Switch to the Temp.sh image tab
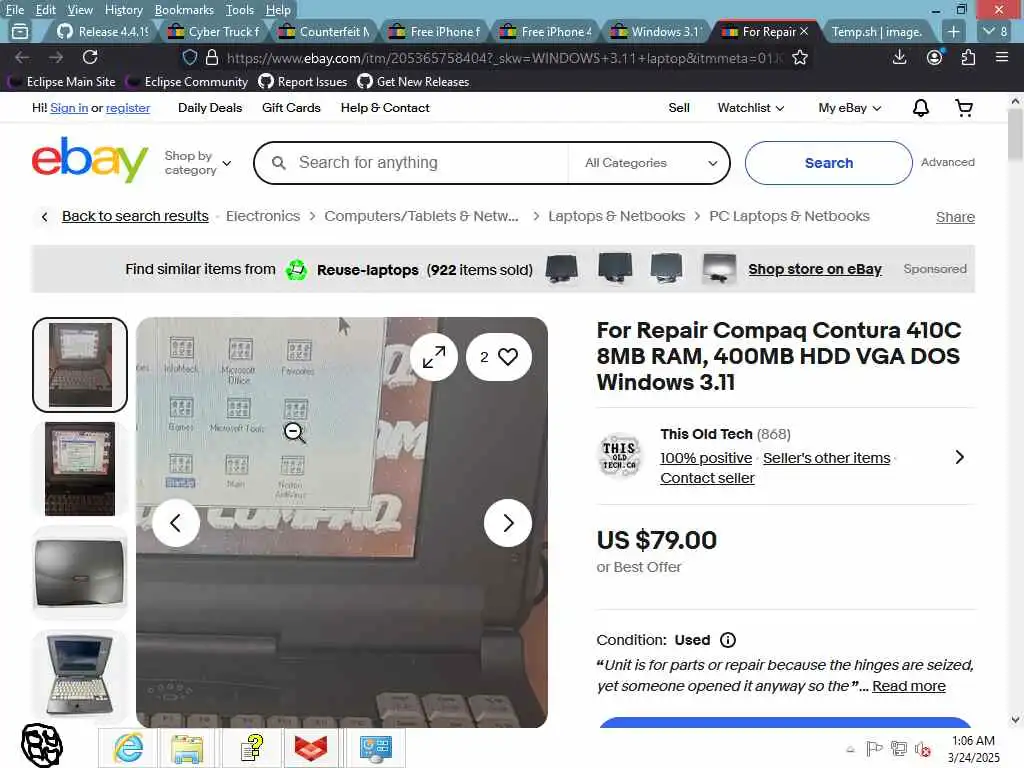Image resolution: width=1024 pixels, height=768 pixels. coord(877,31)
